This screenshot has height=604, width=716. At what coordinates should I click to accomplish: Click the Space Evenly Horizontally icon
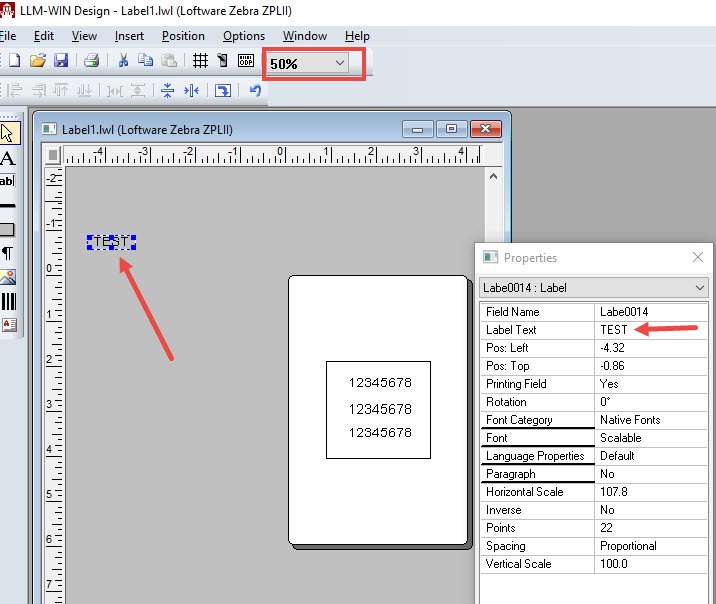coord(115,90)
